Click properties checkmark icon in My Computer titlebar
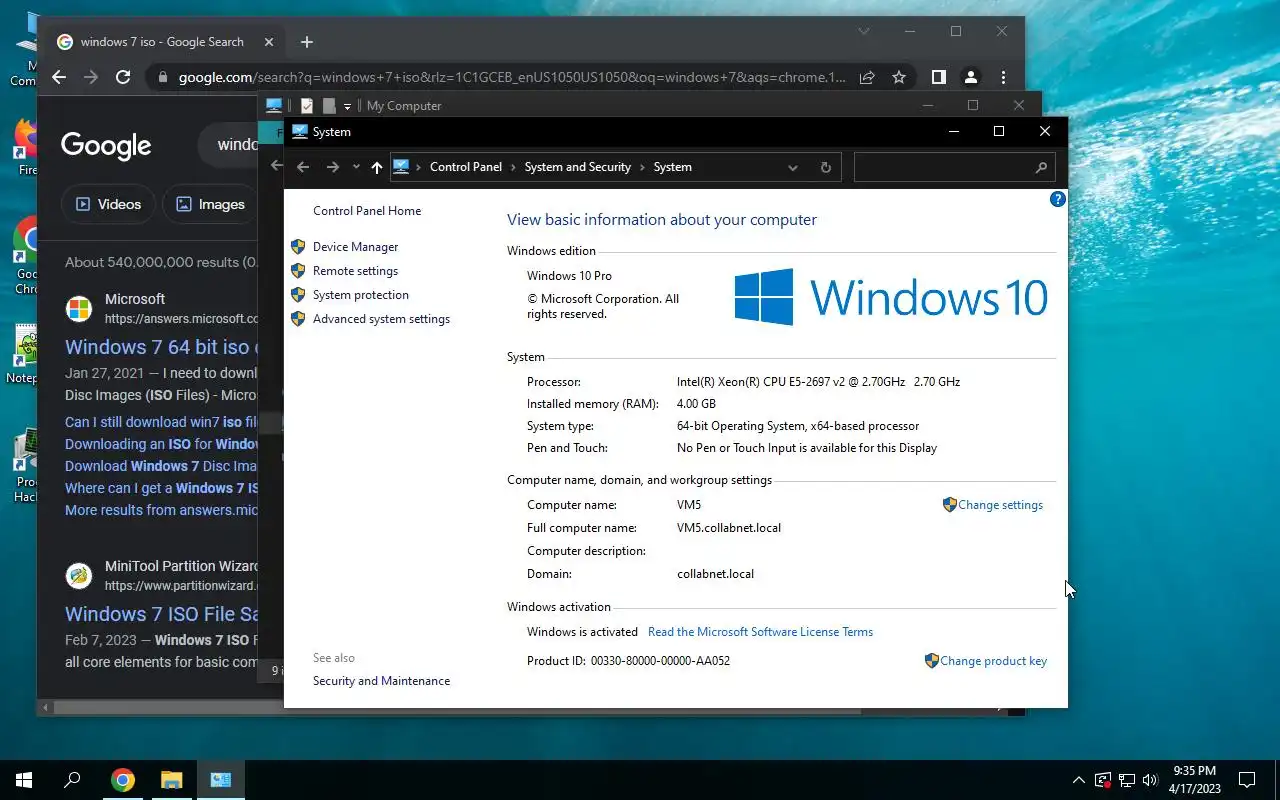The width and height of the screenshot is (1280, 800). coord(307,106)
